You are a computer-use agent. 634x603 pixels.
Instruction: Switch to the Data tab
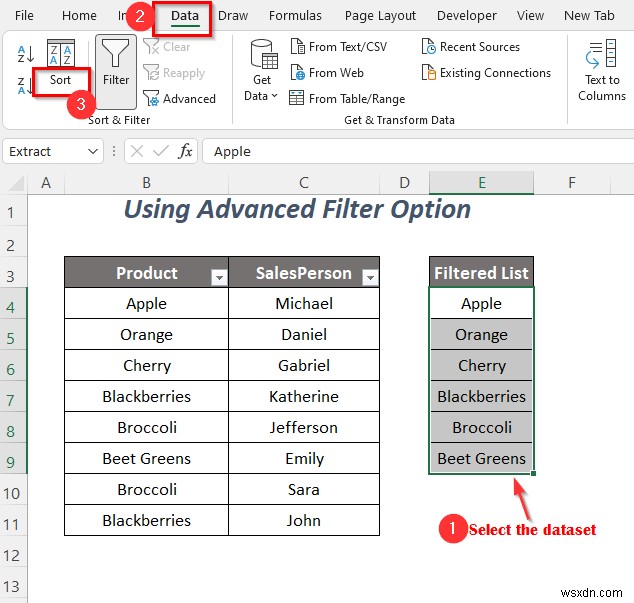click(x=185, y=16)
